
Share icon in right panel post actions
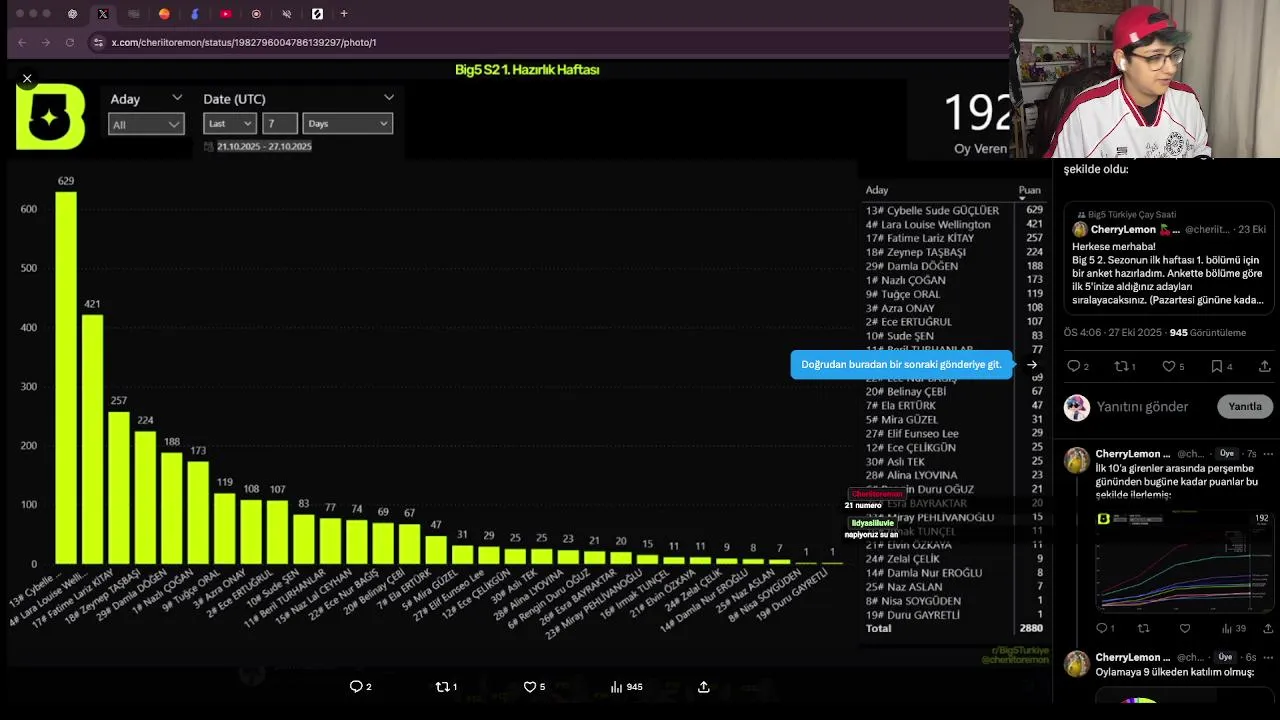coord(1265,367)
